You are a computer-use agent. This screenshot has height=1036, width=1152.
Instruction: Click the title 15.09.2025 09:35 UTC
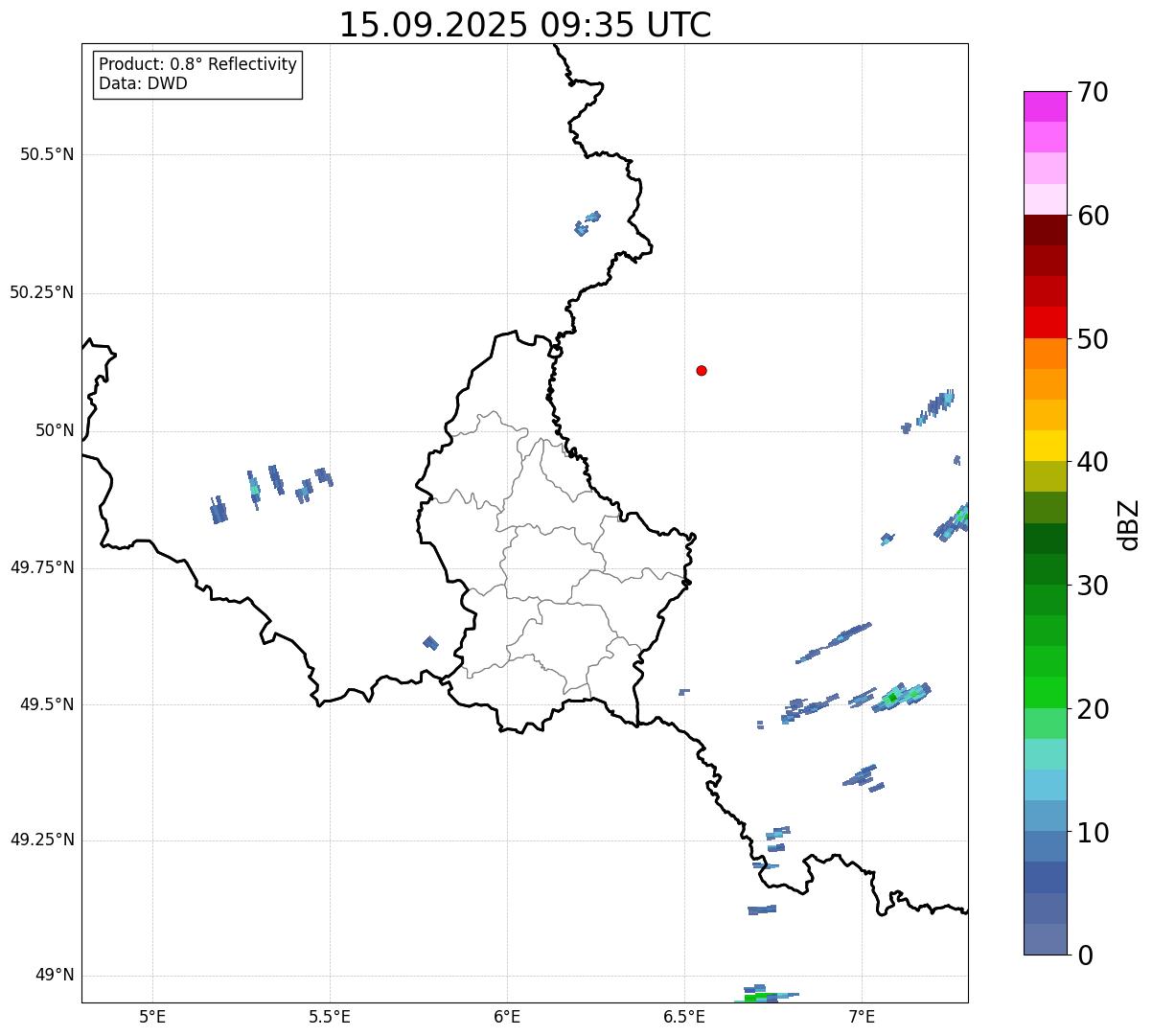click(525, 25)
